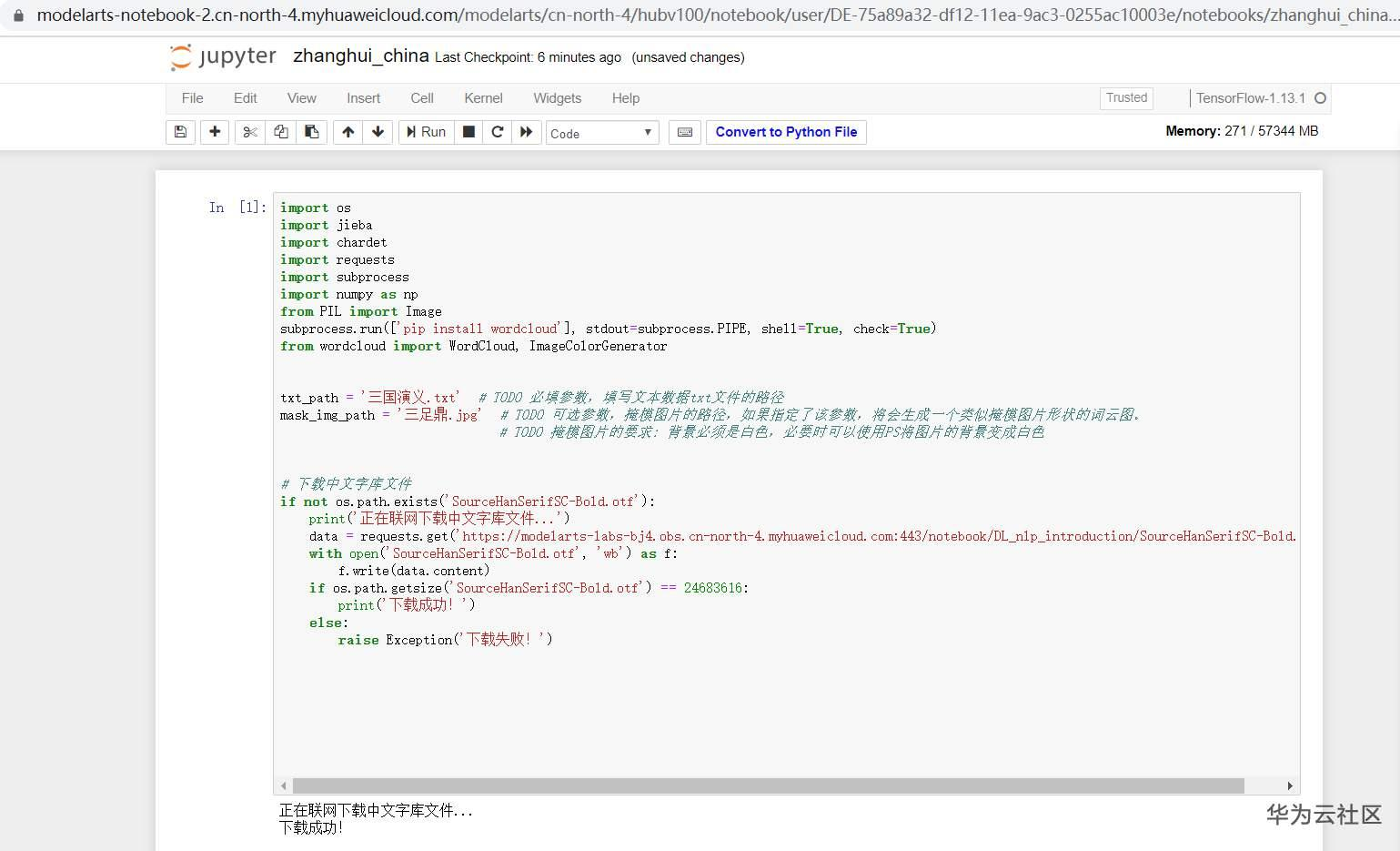Click the txt_path assignment line
The height and width of the screenshot is (851, 1400).
532,398
